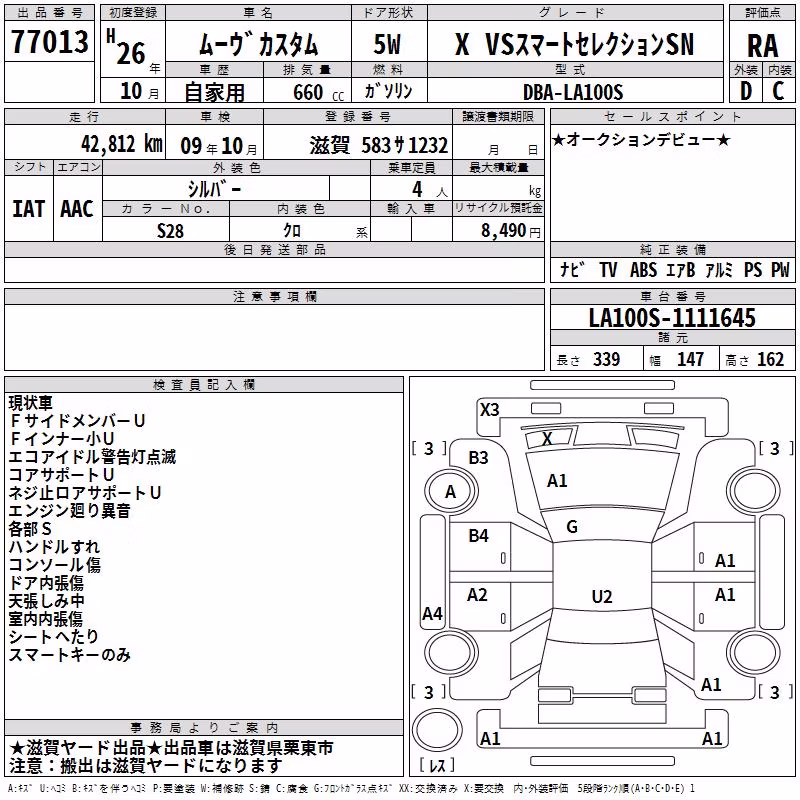Click length value 339
Screen dimensions: 800x800
pos(607,359)
